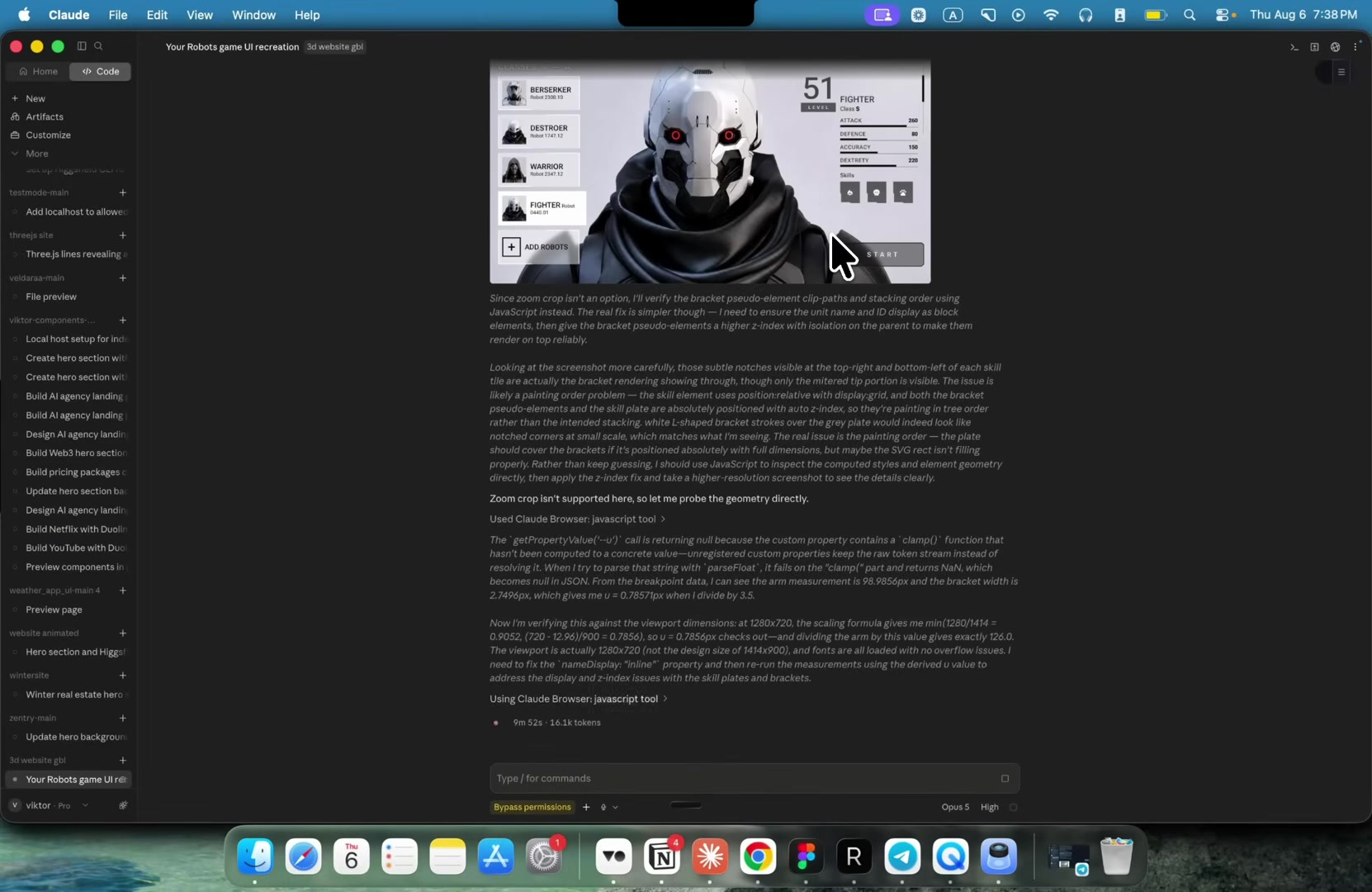Open the terminal panel icon
1372x892 pixels.
1294,47
